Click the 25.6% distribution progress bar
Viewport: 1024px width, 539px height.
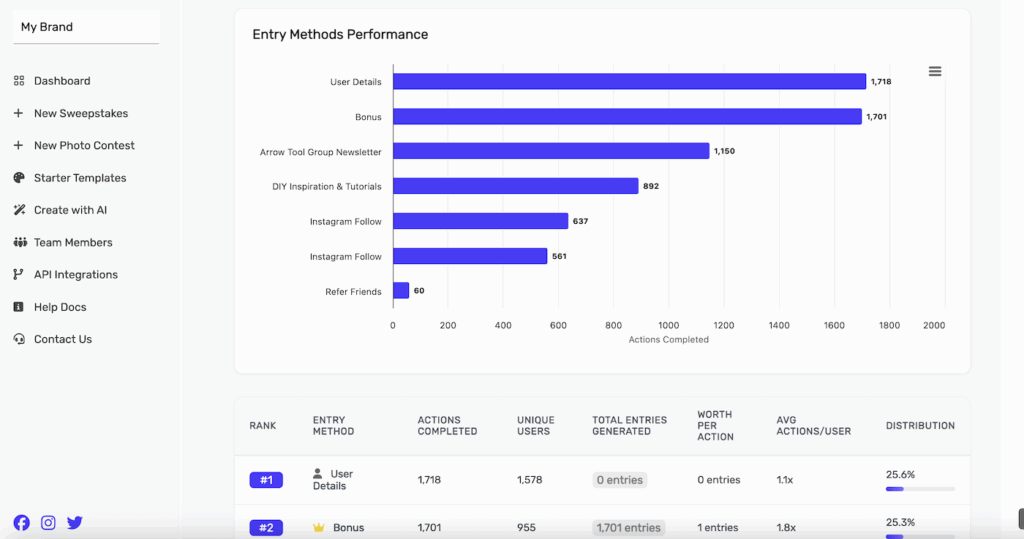920,489
